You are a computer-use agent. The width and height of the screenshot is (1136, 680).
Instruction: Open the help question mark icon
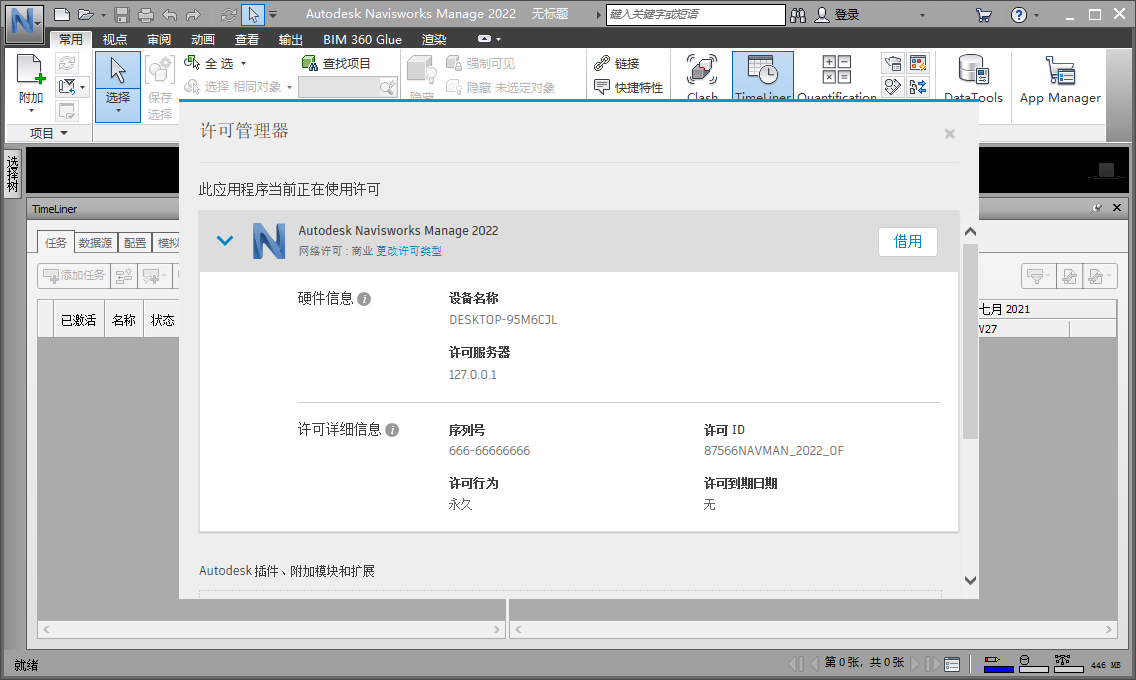[x=1019, y=15]
